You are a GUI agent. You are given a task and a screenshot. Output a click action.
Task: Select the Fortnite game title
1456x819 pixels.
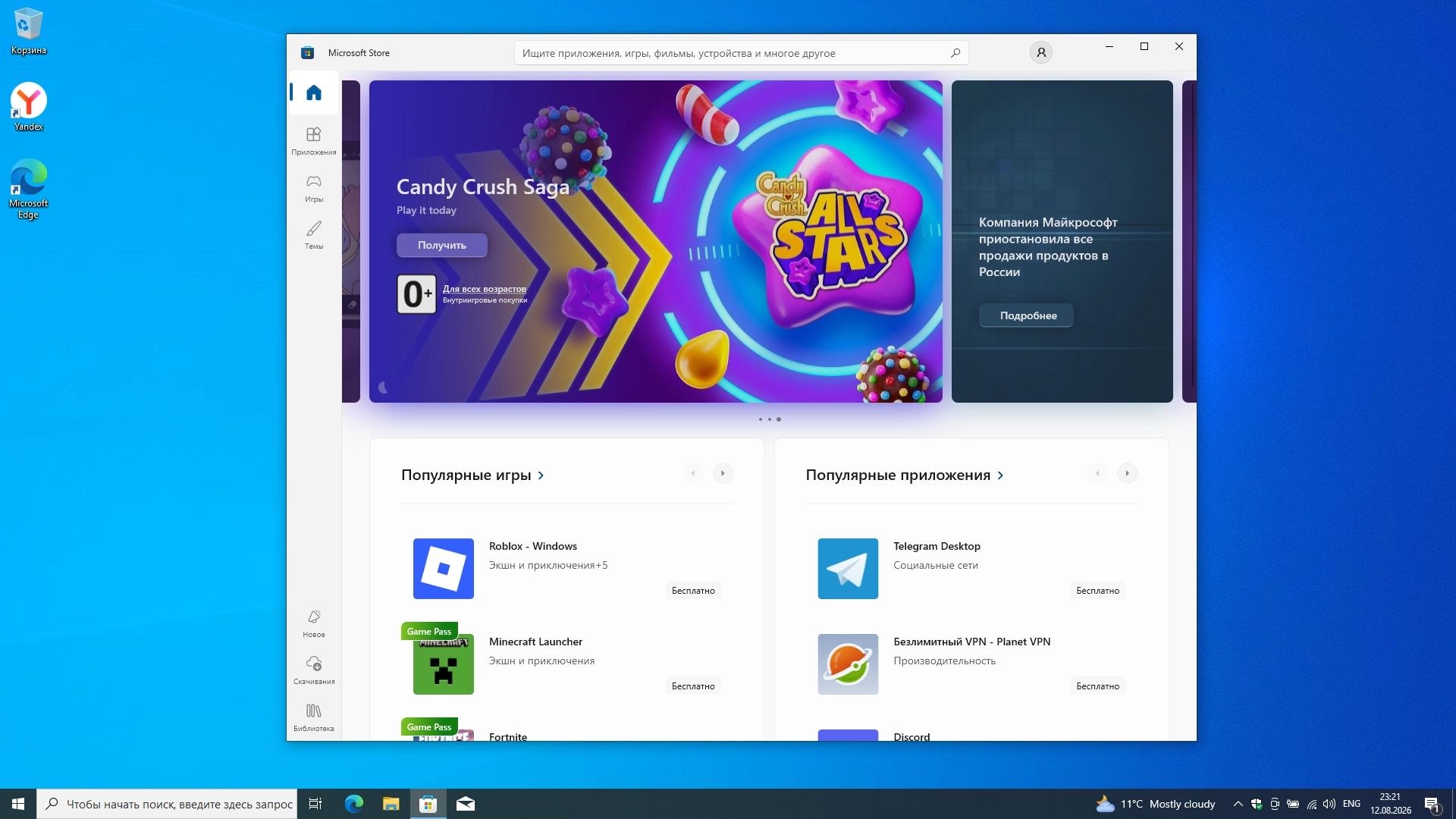[x=508, y=736]
